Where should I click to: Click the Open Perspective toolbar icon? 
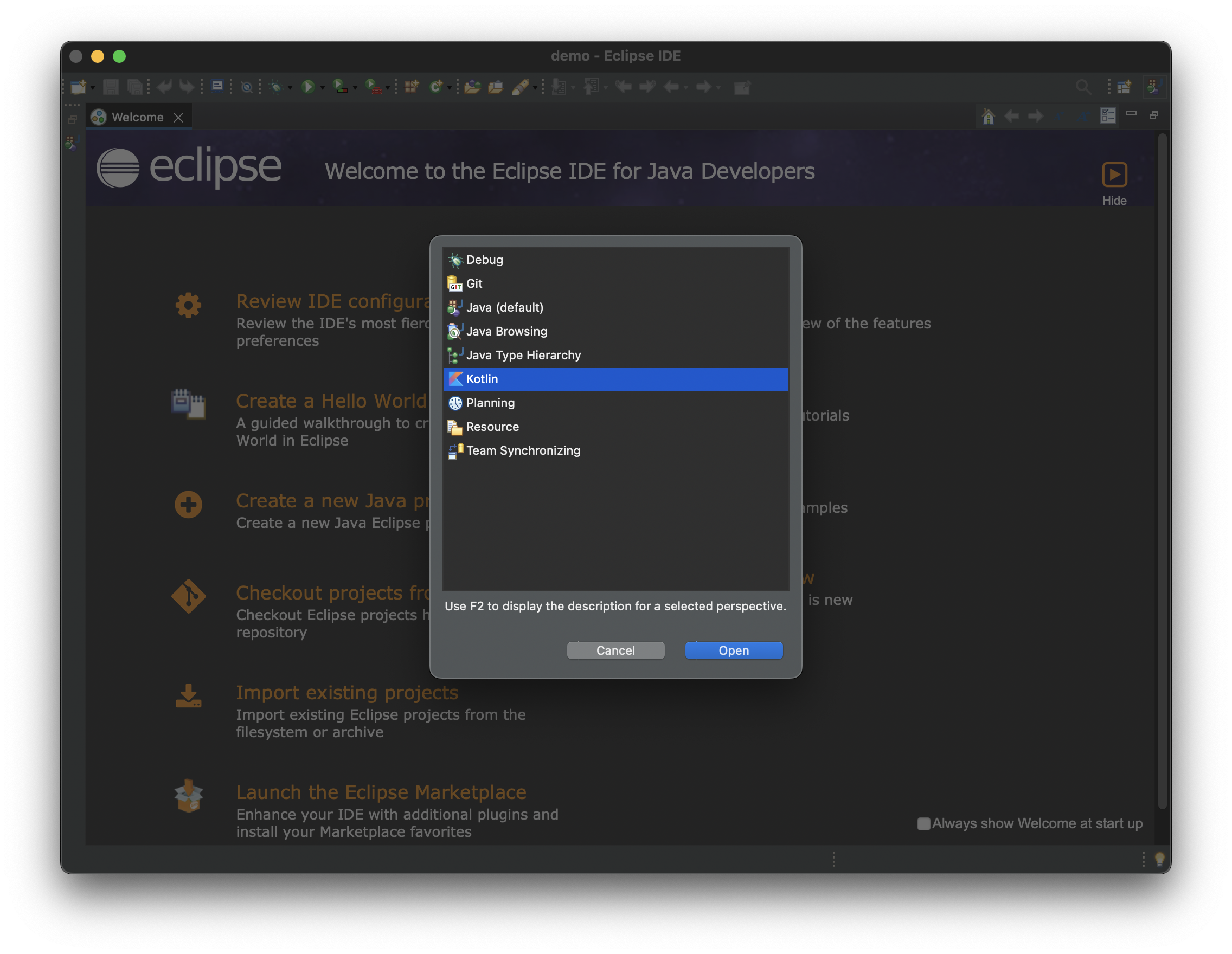click(1124, 87)
